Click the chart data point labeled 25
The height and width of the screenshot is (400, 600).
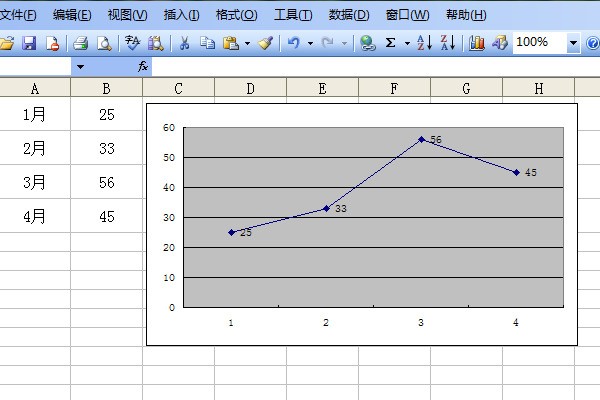click(232, 232)
